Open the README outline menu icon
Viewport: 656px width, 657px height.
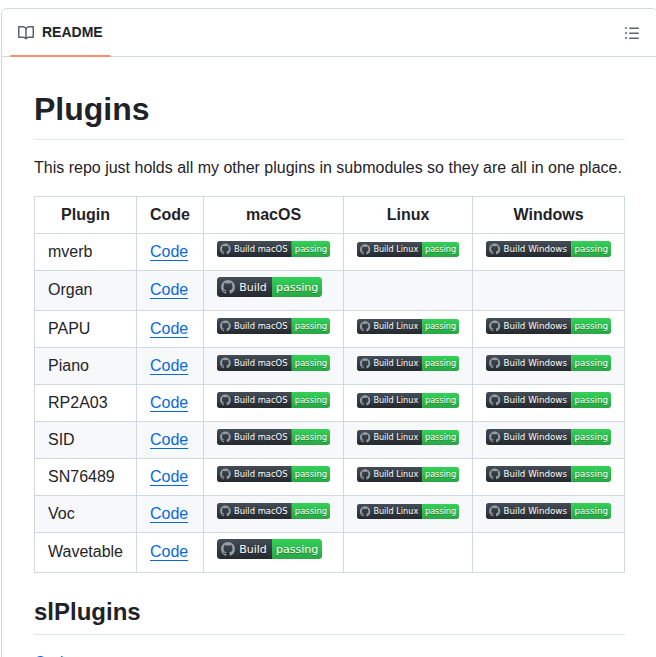pyautogui.click(x=632, y=33)
